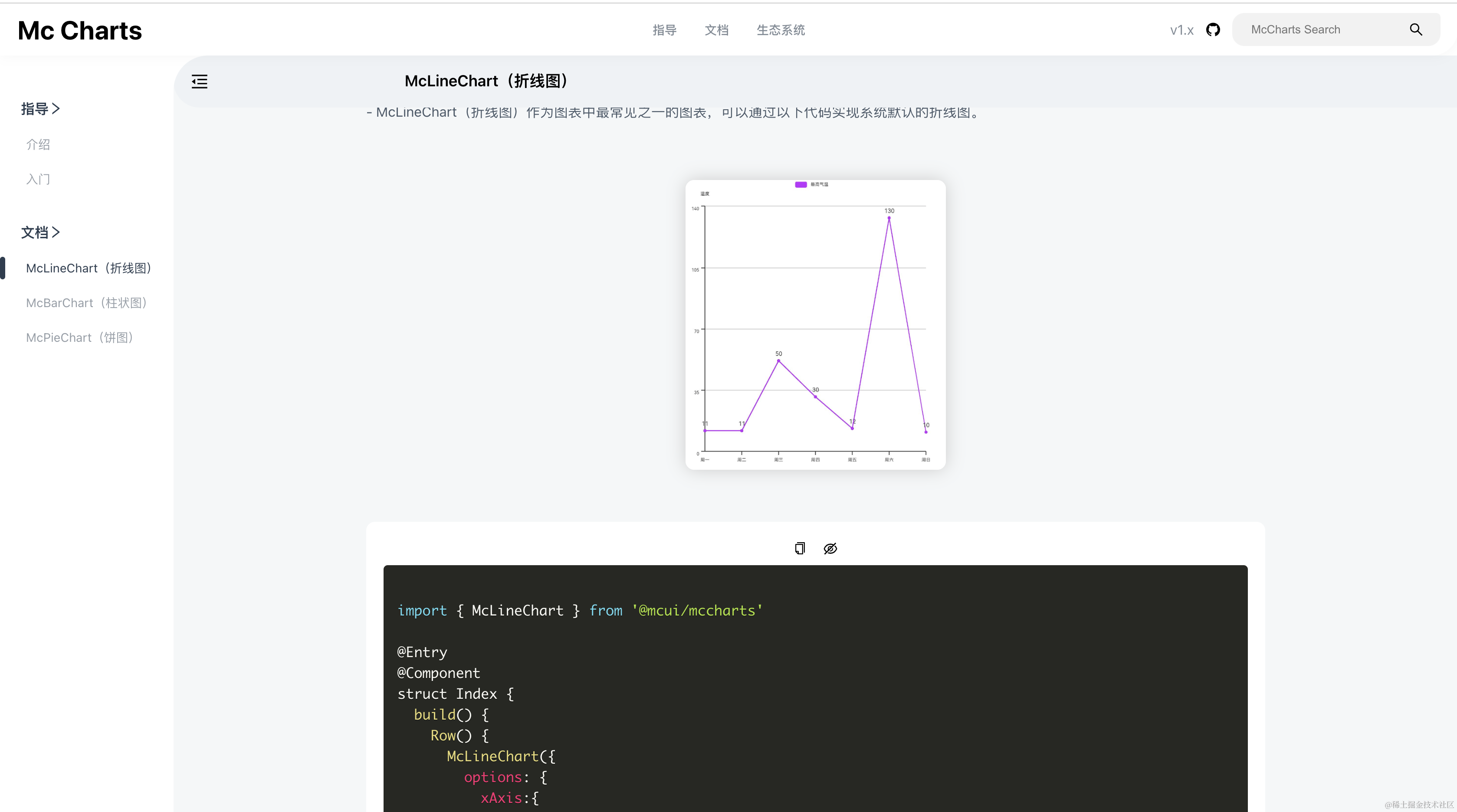Viewport: 1457px width, 812px height.
Task: Collapse sidebar with menu fold icon
Action: tap(200, 82)
